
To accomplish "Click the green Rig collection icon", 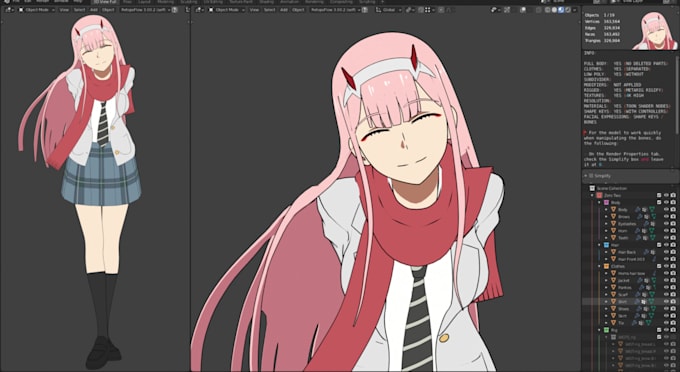I will (x=606, y=330).
